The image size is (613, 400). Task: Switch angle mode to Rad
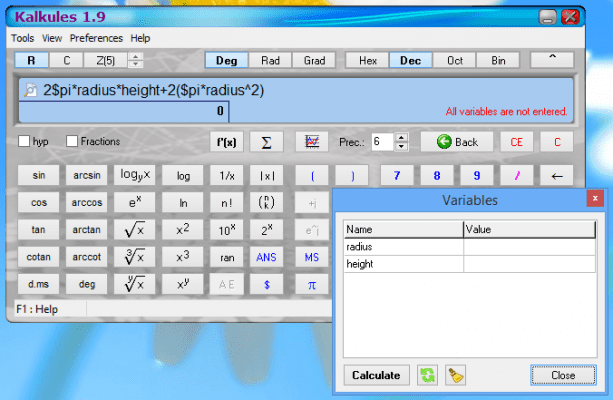270,60
